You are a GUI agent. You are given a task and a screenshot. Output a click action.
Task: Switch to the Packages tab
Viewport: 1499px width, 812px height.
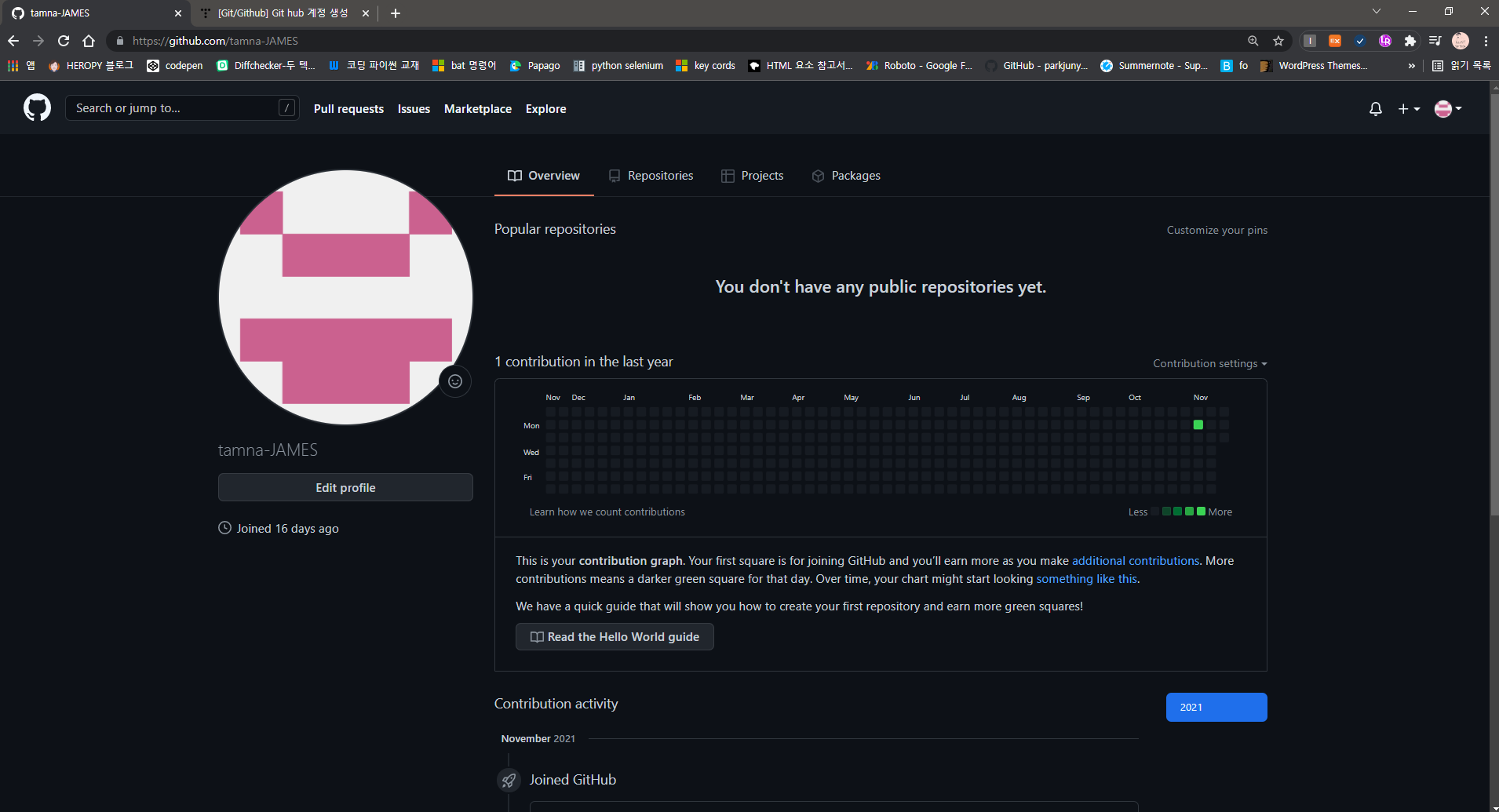[846, 176]
